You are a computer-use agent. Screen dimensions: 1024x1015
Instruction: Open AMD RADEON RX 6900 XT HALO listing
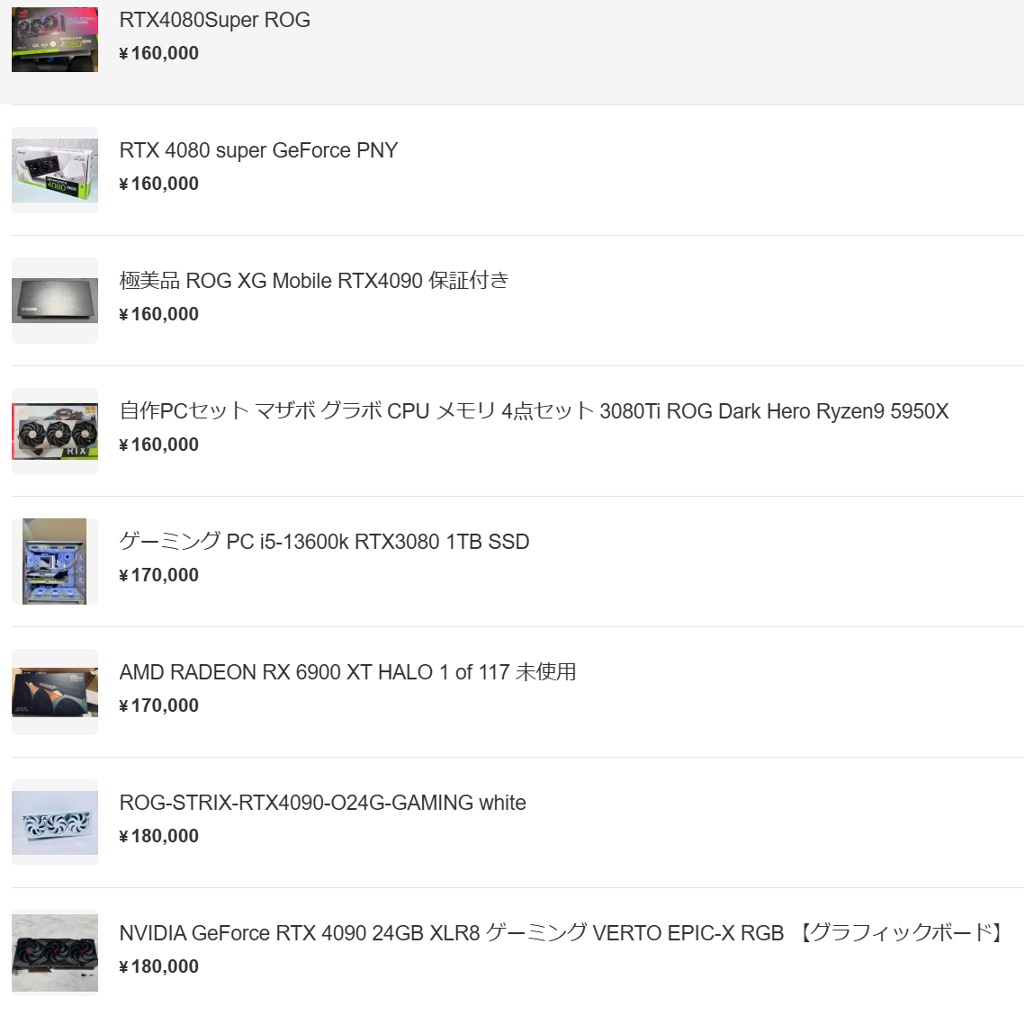[347, 672]
